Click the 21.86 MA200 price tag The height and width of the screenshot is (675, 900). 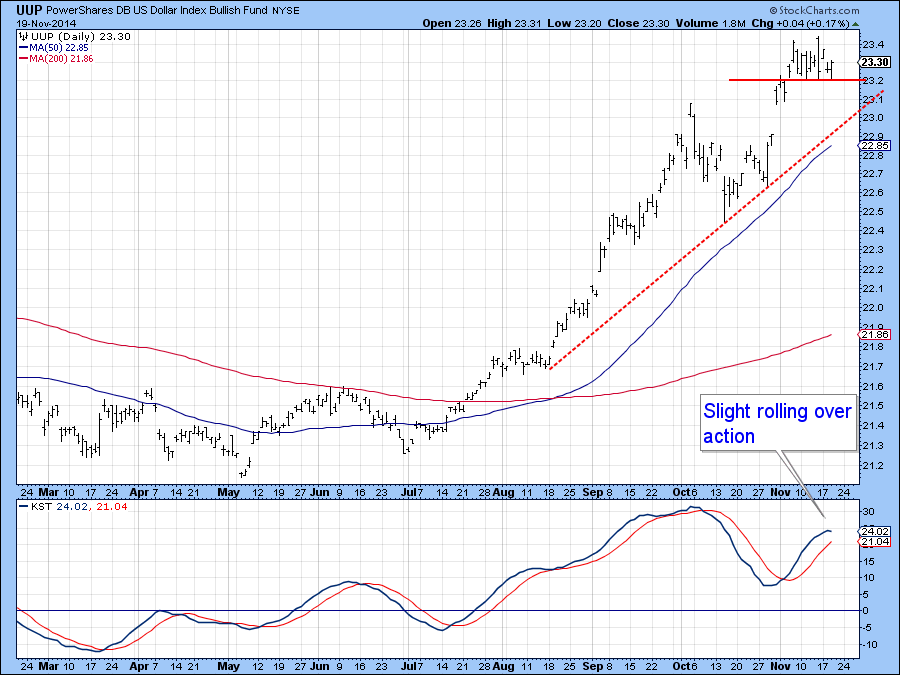click(x=875, y=334)
